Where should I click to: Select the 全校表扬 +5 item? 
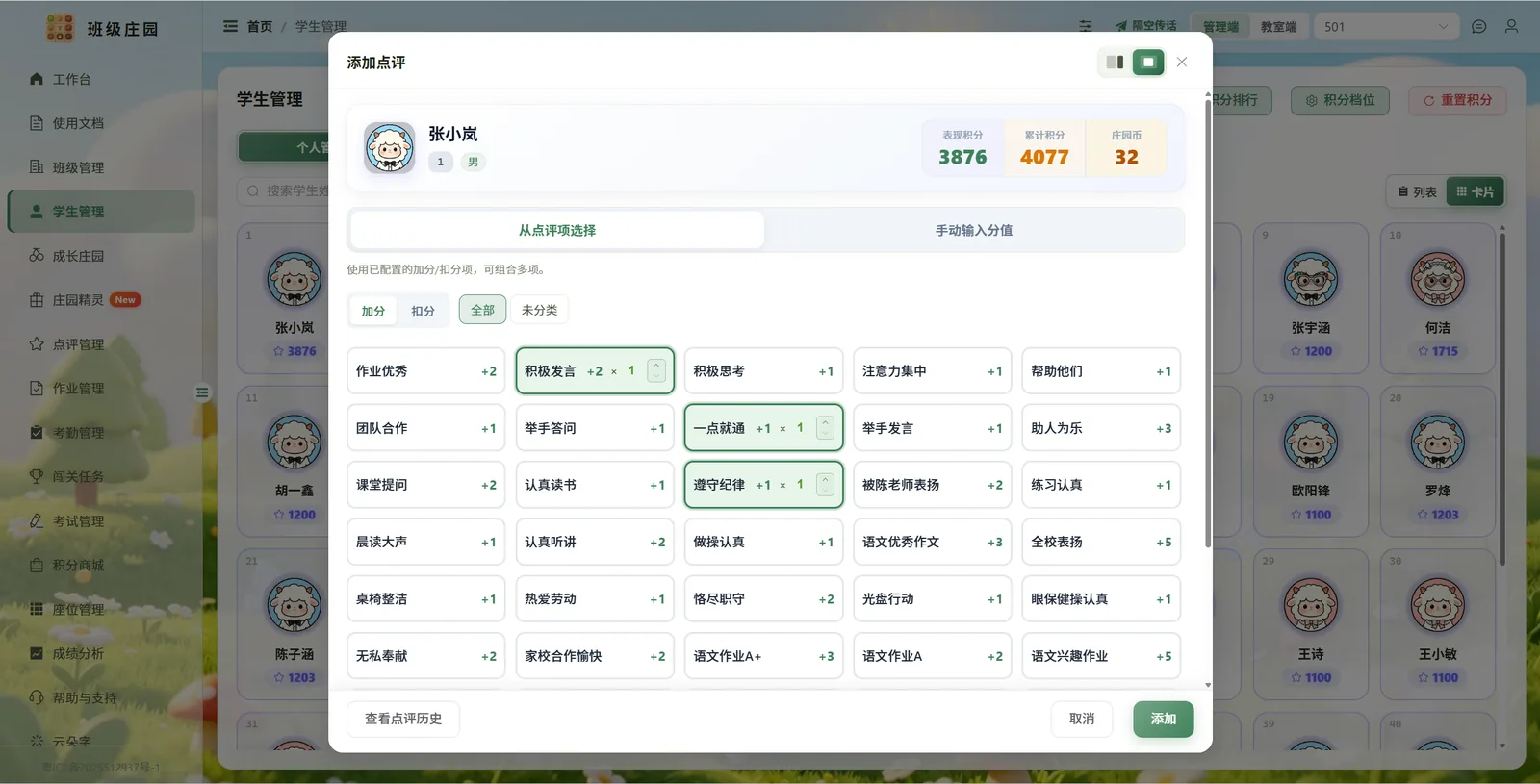pos(1101,542)
